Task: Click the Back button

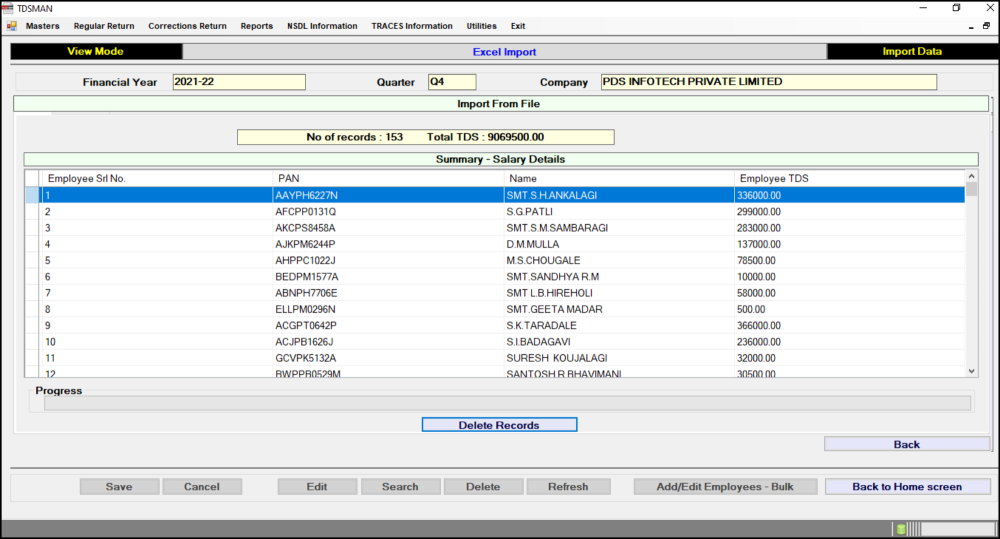Action: click(906, 444)
